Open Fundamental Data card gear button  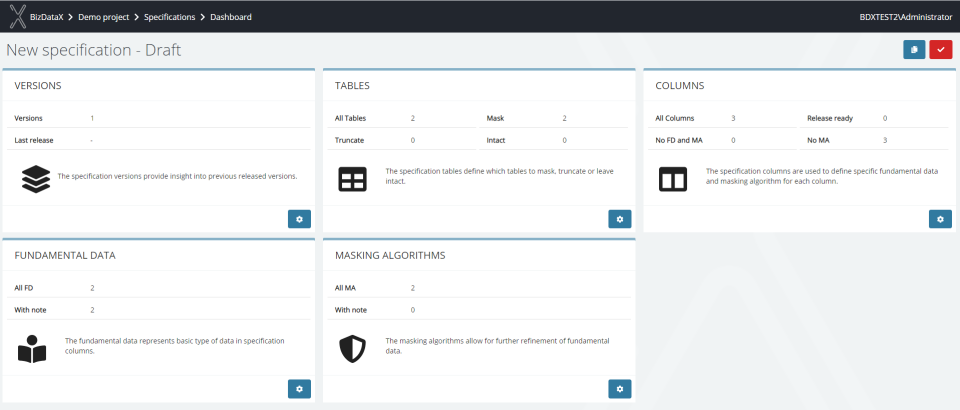pos(299,389)
